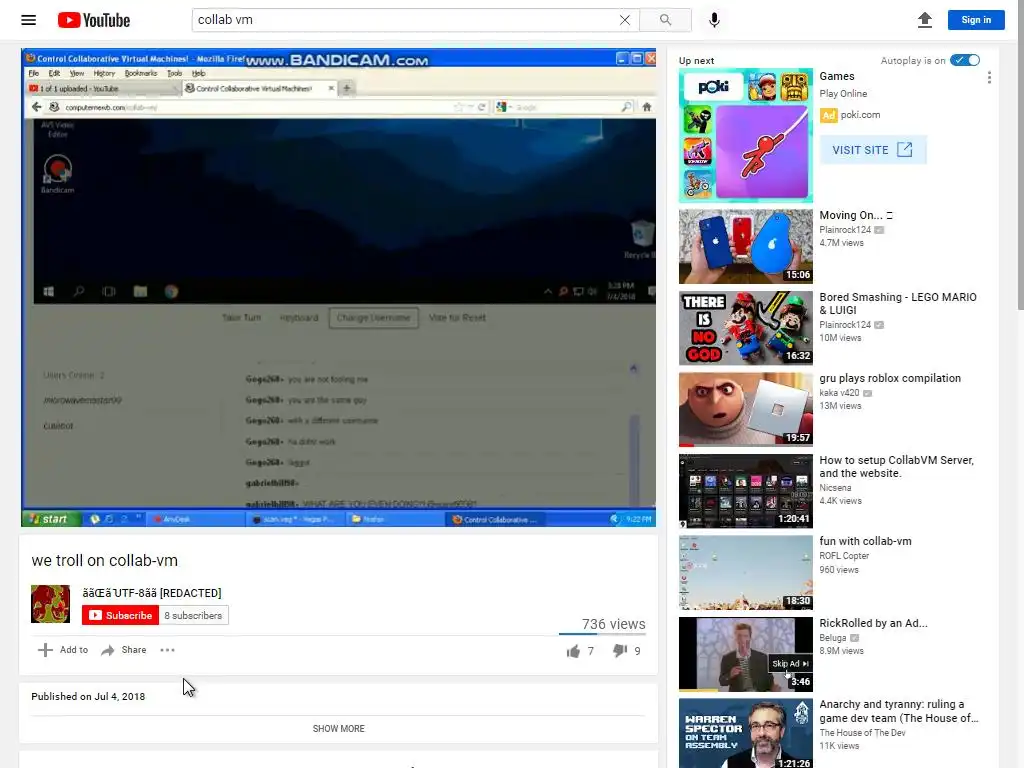Screen dimensions: 1024x768
Task: Select the '1 of 1 uploaded - YouTube' tab
Action: (x=103, y=88)
